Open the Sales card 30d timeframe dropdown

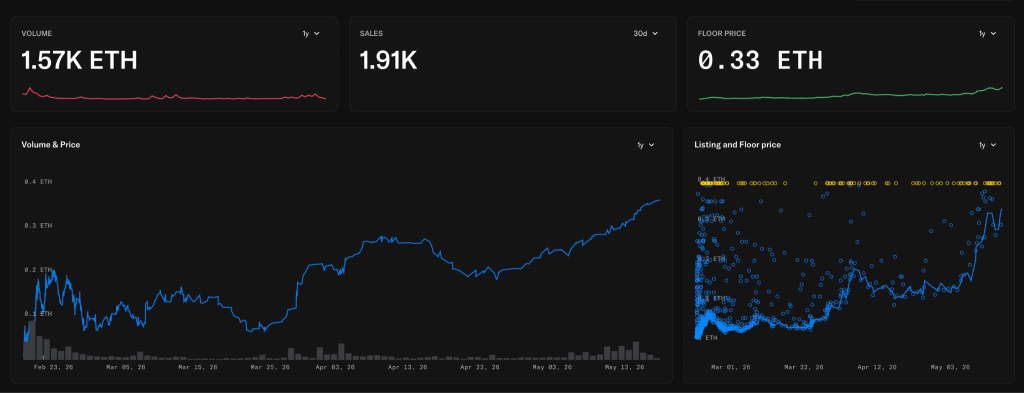click(x=645, y=33)
